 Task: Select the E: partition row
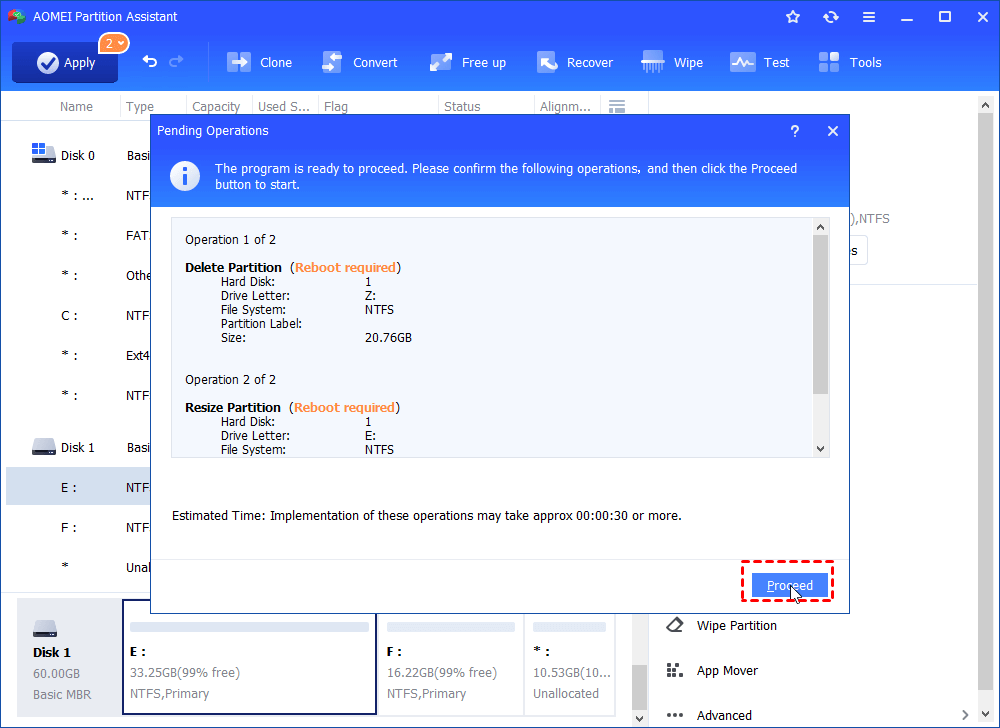(x=78, y=488)
